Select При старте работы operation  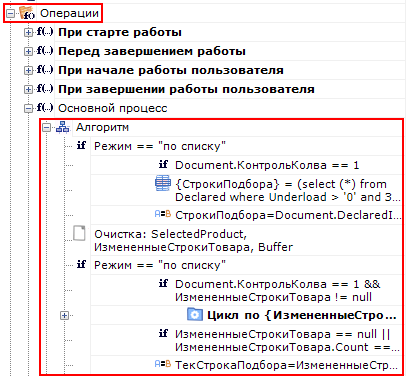[120, 32]
